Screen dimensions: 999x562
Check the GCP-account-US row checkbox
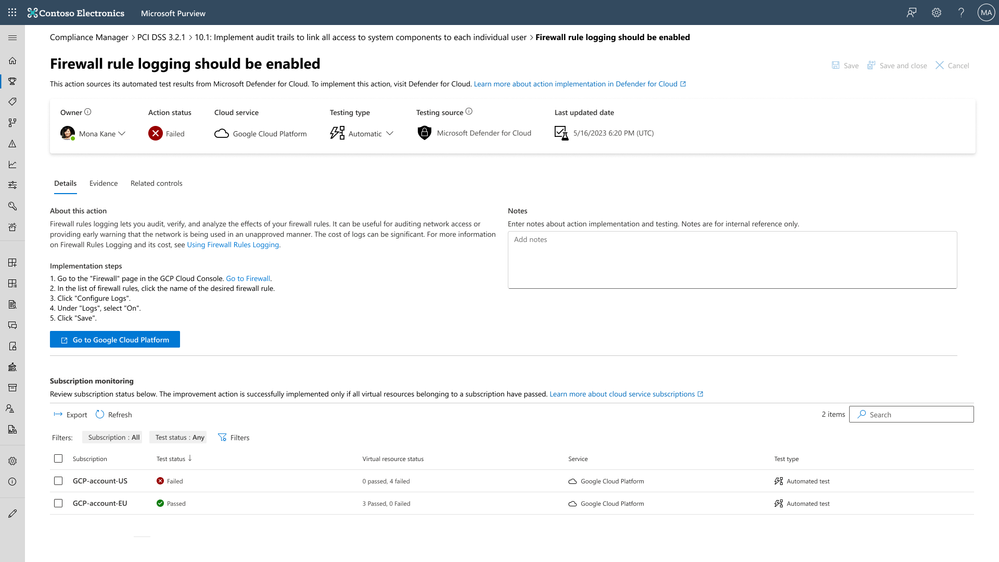coord(59,480)
